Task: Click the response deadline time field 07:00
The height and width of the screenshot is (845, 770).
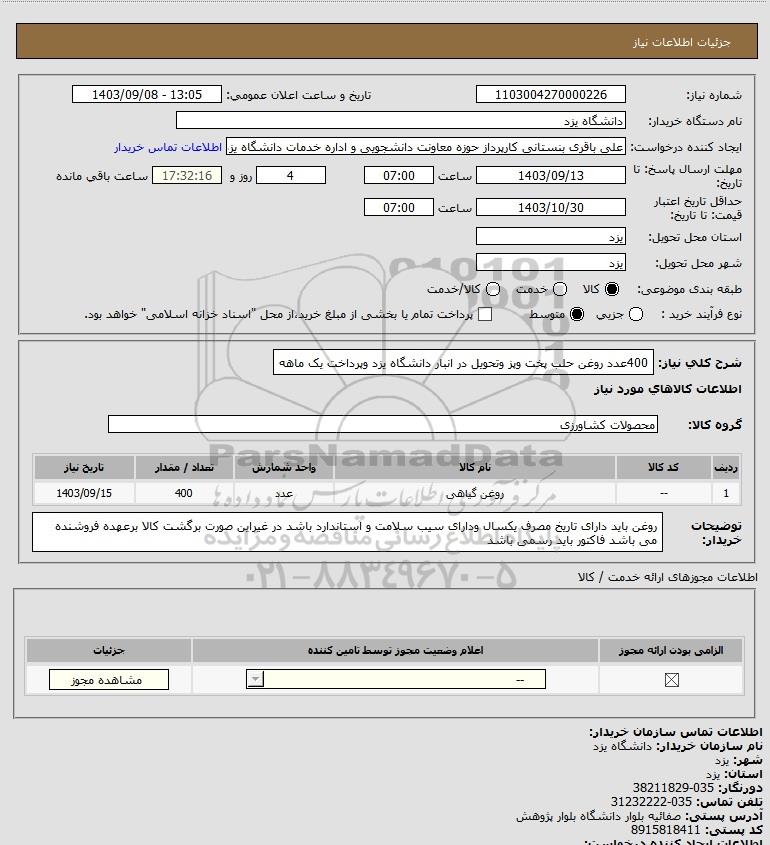Action: coord(399,175)
